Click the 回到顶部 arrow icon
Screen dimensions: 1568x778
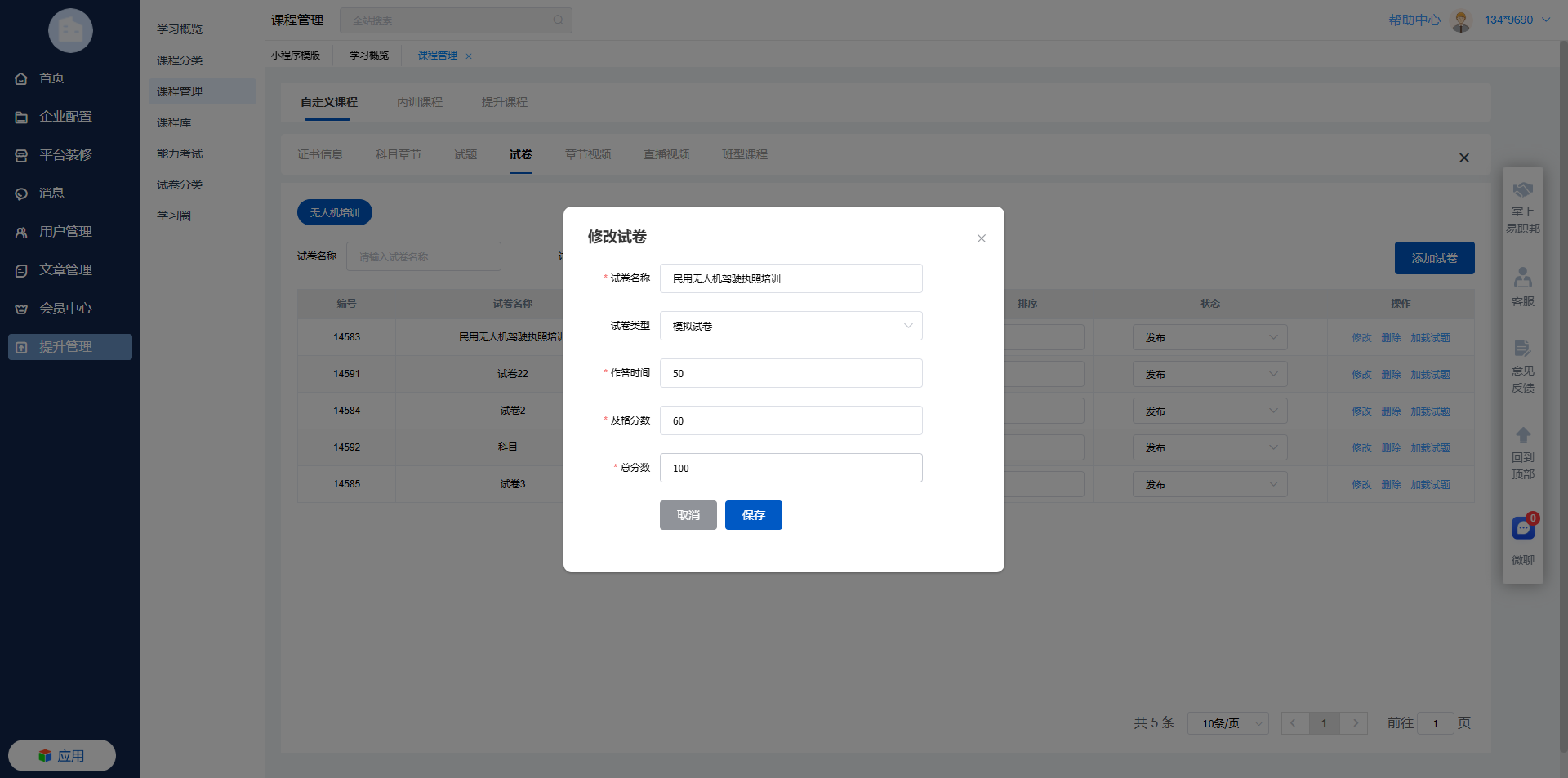click(1523, 435)
